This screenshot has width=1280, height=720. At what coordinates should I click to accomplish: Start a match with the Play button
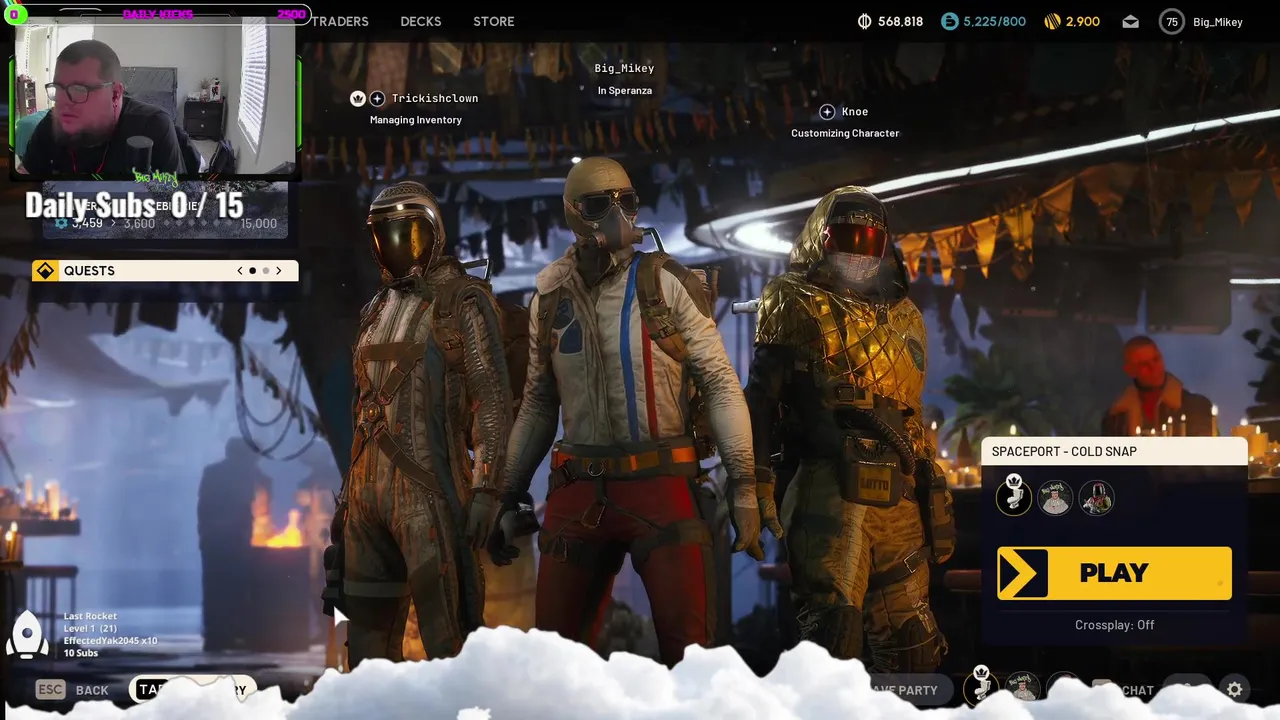(1114, 573)
